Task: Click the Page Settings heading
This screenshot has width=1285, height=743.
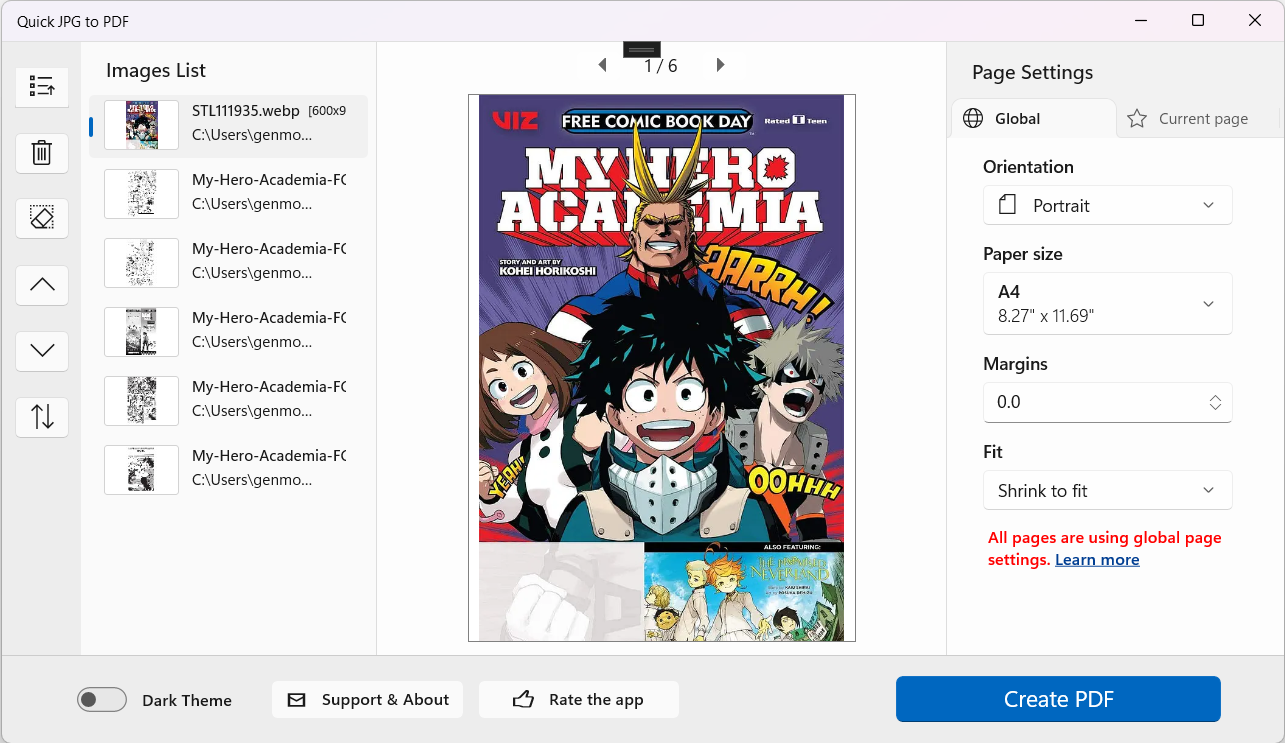Action: coord(1032,73)
